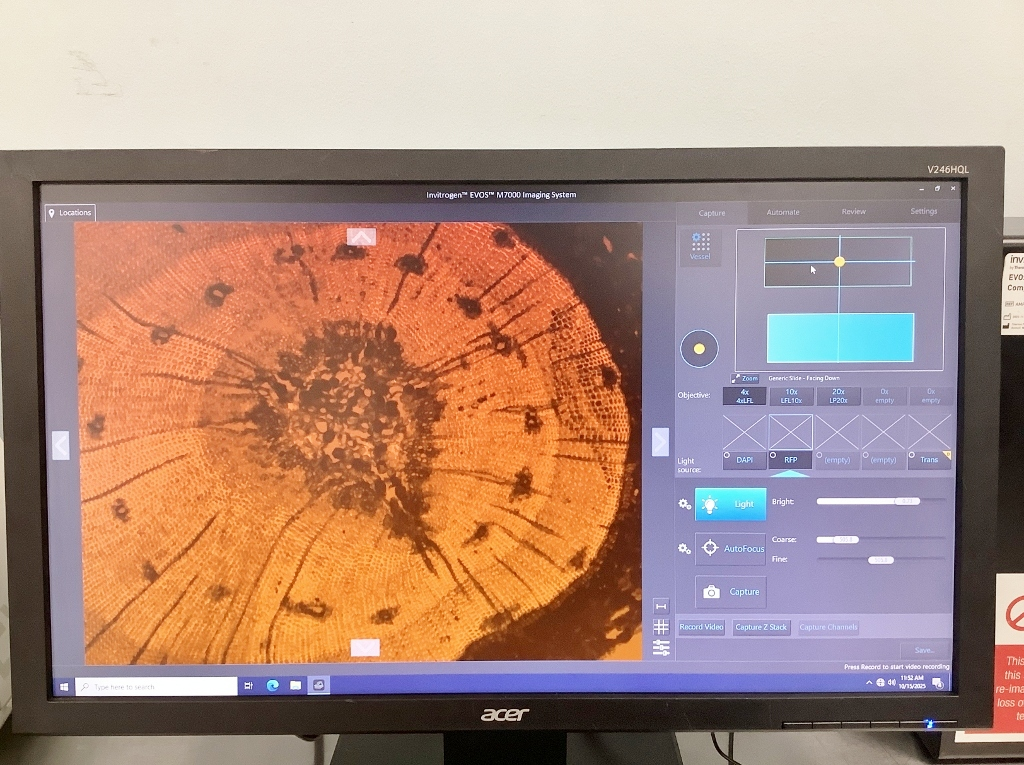The height and width of the screenshot is (765, 1024).
Task: Open Microsoft Edge from the taskbar
Action: (272, 685)
